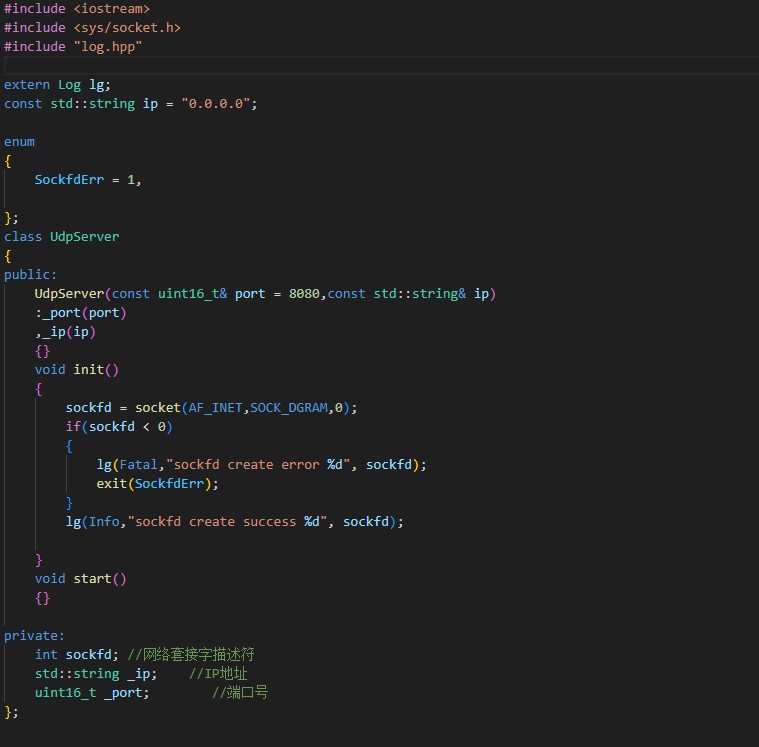Click the '//端口号' comment
Image resolution: width=759 pixels, height=747 pixels.
click(x=240, y=693)
